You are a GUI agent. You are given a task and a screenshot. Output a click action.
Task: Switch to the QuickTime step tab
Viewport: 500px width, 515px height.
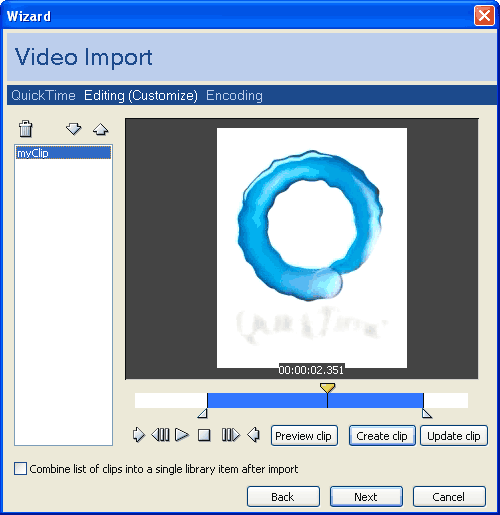coord(43,96)
